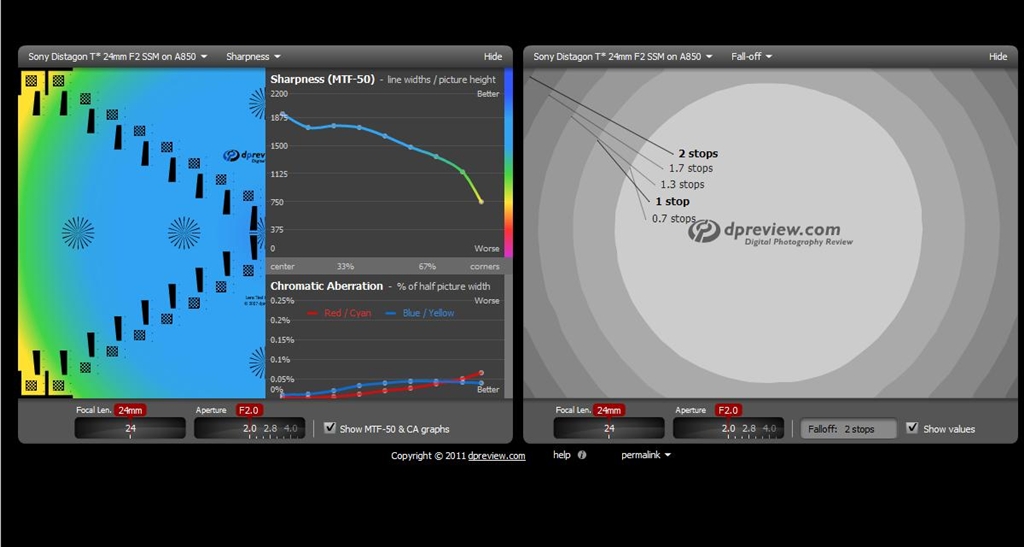Image resolution: width=1024 pixels, height=547 pixels.
Task: Click the 1 stop falloff label
Action: click(673, 202)
